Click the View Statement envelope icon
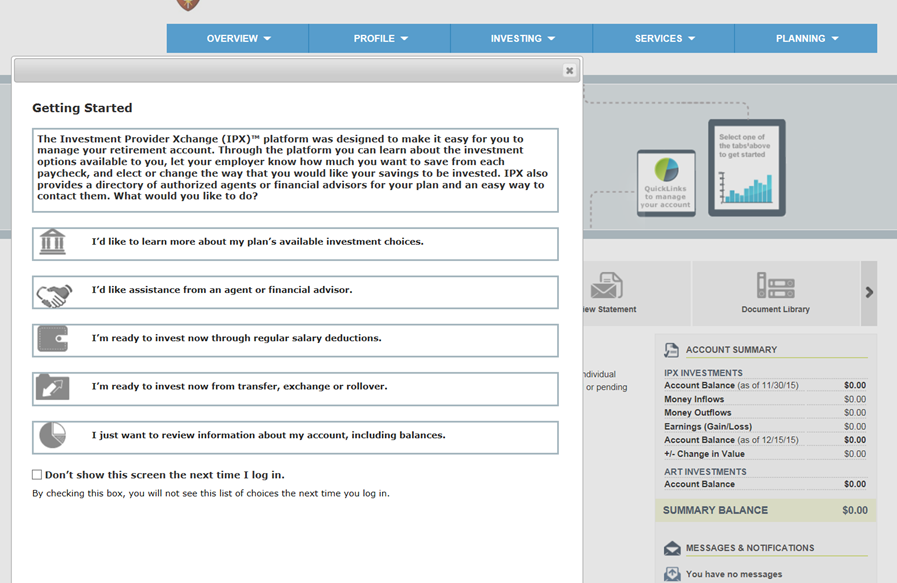Viewport: 897px width, 583px height. tap(606, 286)
